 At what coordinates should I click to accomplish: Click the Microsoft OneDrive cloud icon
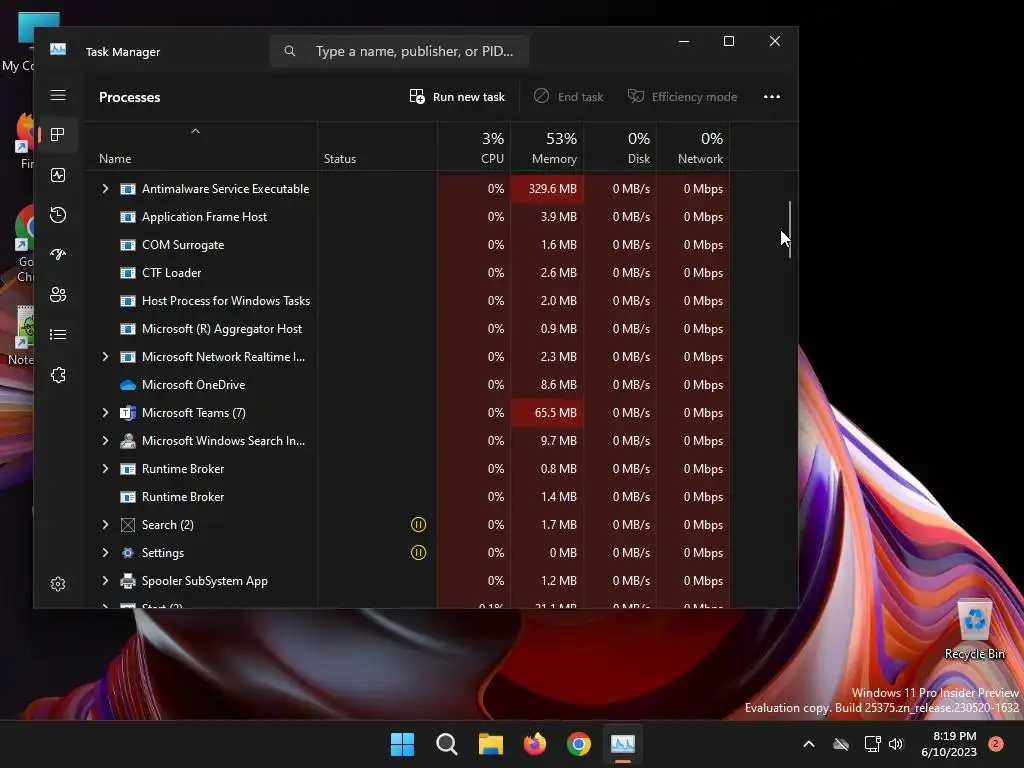(128, 385)
